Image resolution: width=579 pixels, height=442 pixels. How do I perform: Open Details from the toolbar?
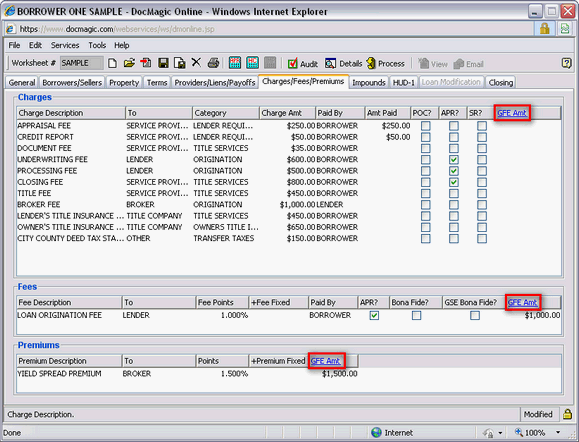pos(343,64)
